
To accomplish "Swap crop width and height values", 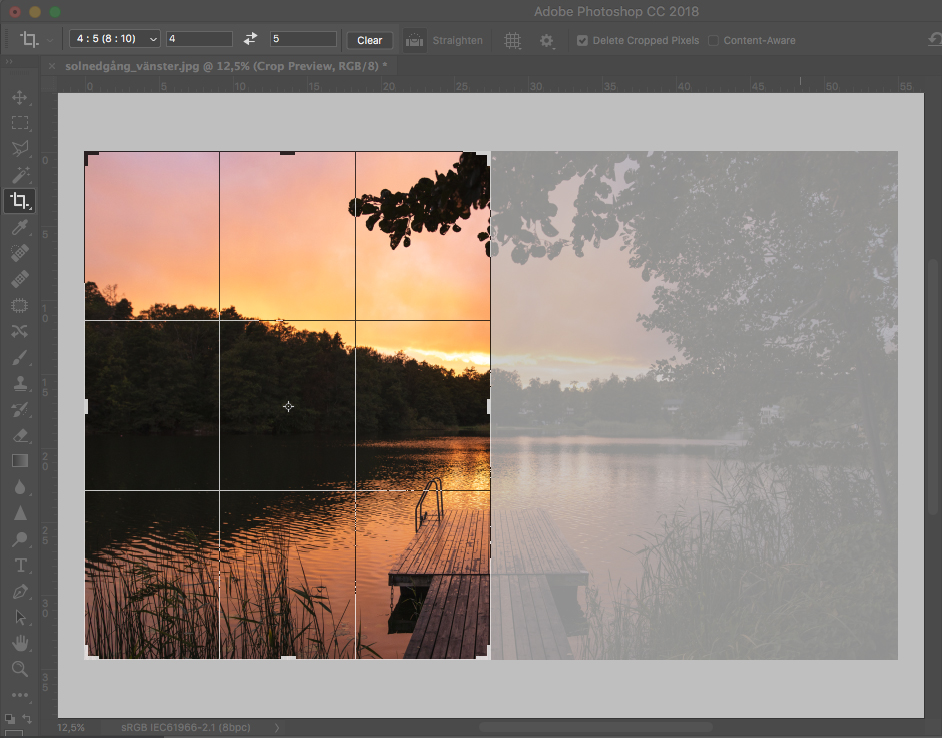I will [x=251, y=39].
